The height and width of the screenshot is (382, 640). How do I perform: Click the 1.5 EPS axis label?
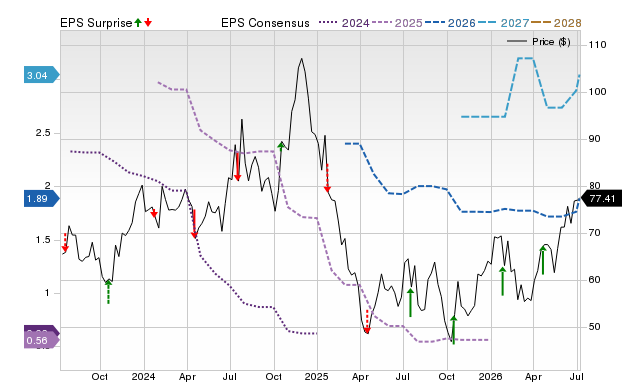click(43, 240)
